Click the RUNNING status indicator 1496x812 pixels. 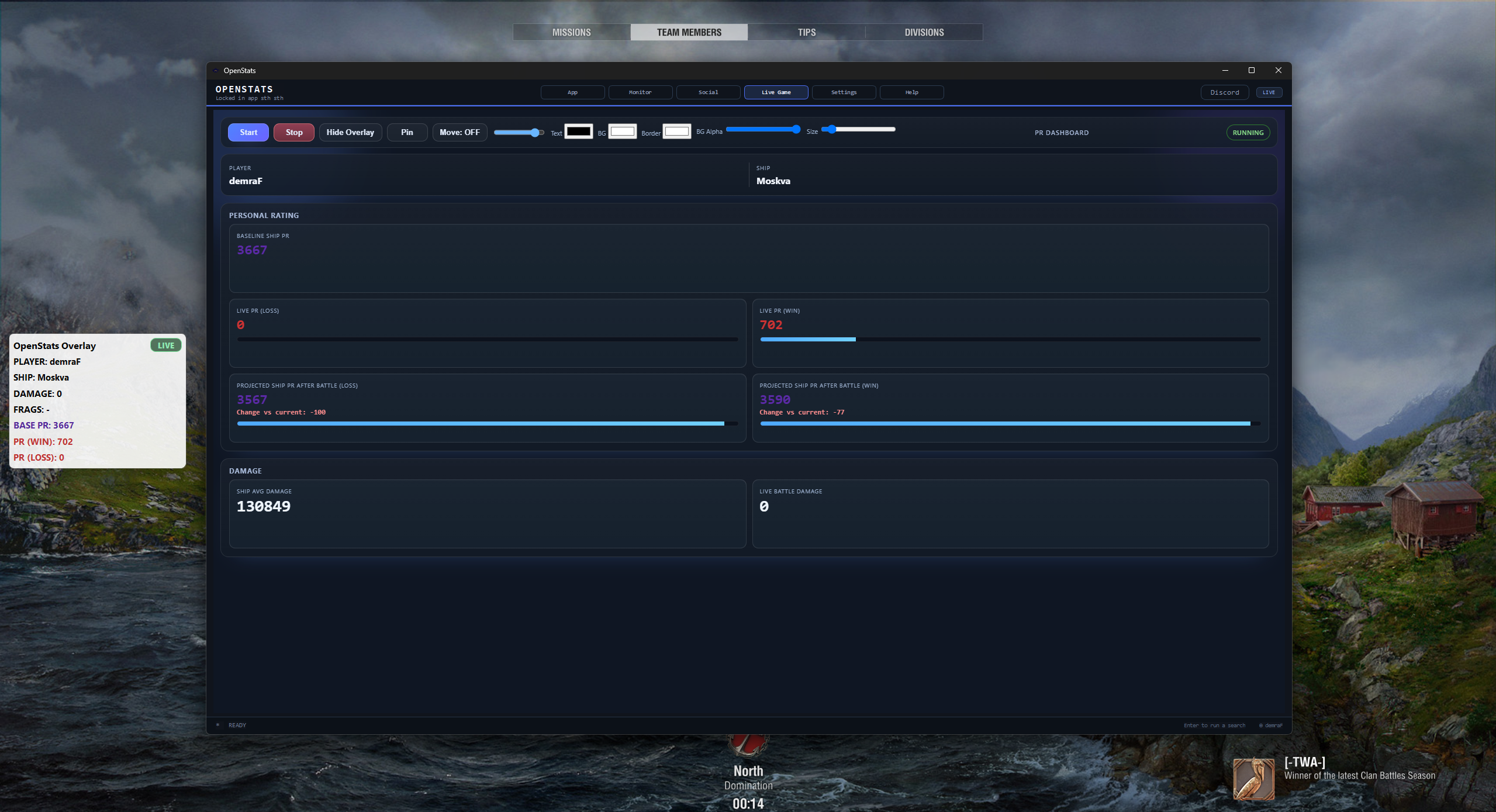click(1248, 132)
